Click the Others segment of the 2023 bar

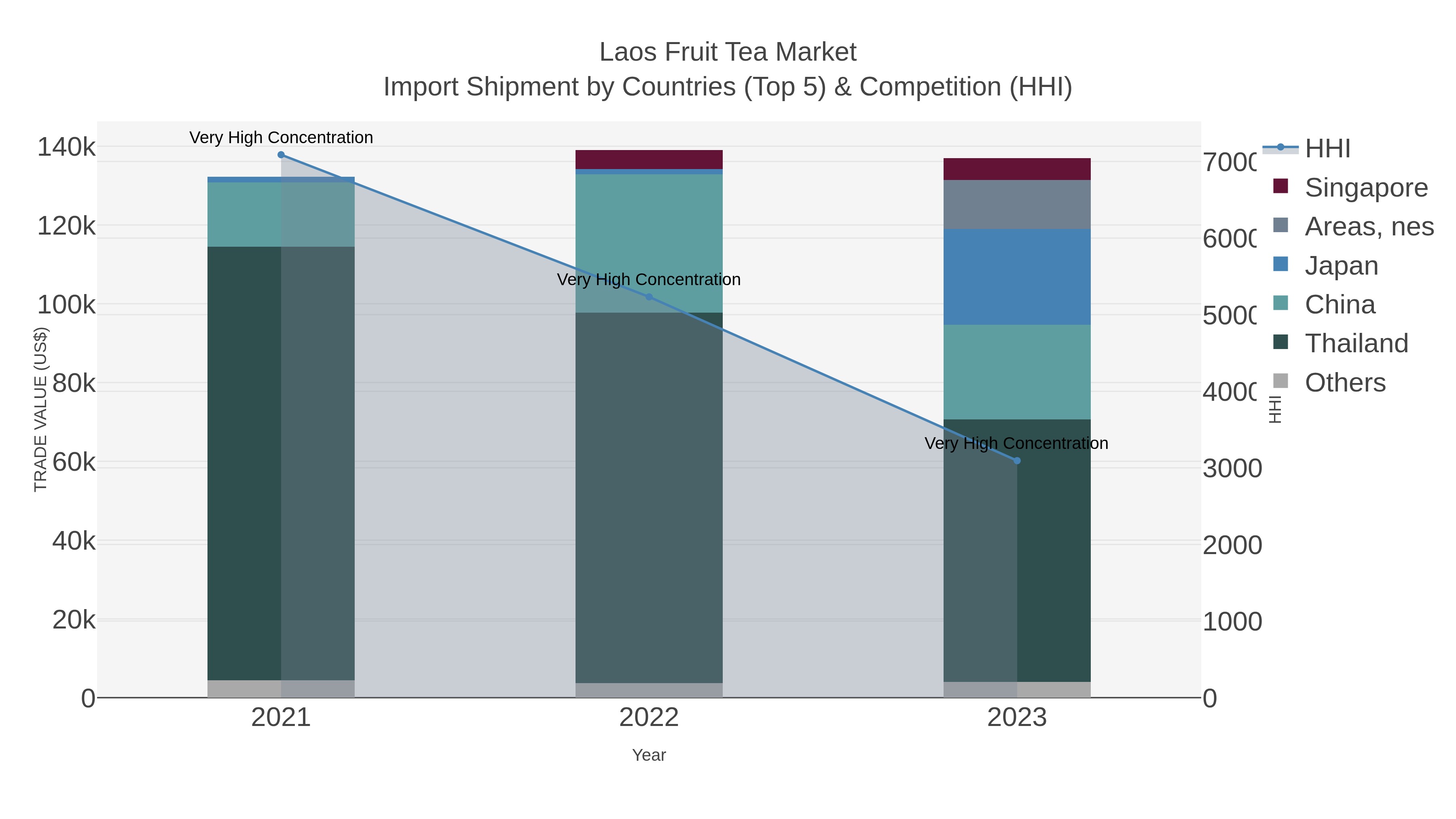coord(1017,690)
